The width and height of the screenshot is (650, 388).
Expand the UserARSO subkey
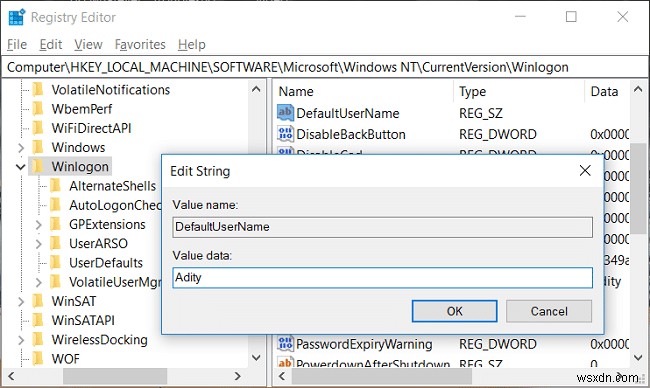point(39,244)
